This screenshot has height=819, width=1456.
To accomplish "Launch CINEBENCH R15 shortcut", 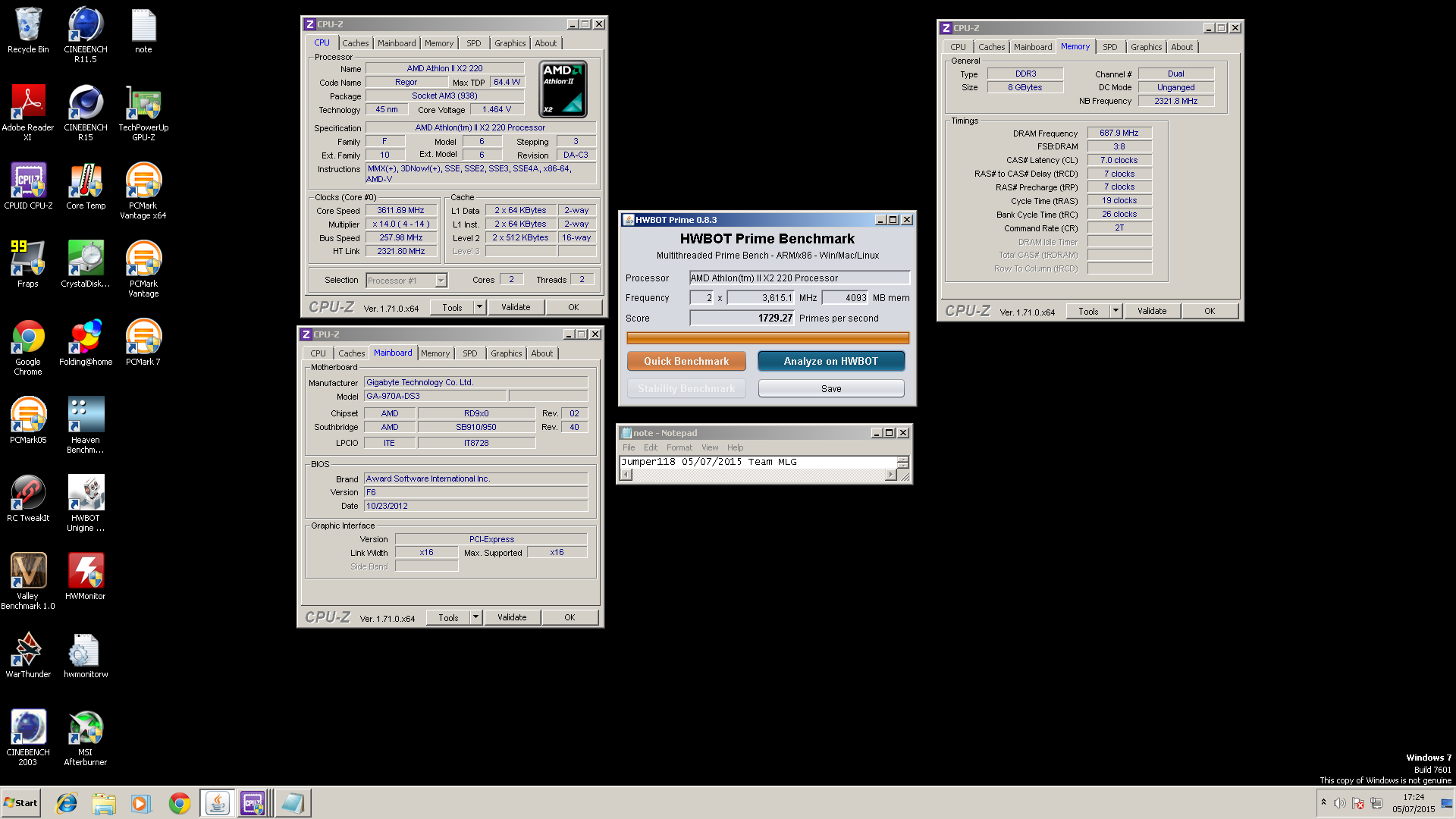I will pos(86,112).
